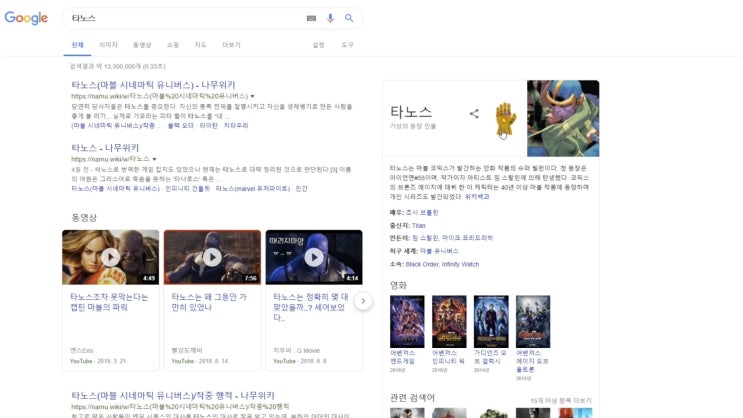Open 치타우리 sublink
The width and height of the screenshot is (743, 418).
[x=236, y=126]
